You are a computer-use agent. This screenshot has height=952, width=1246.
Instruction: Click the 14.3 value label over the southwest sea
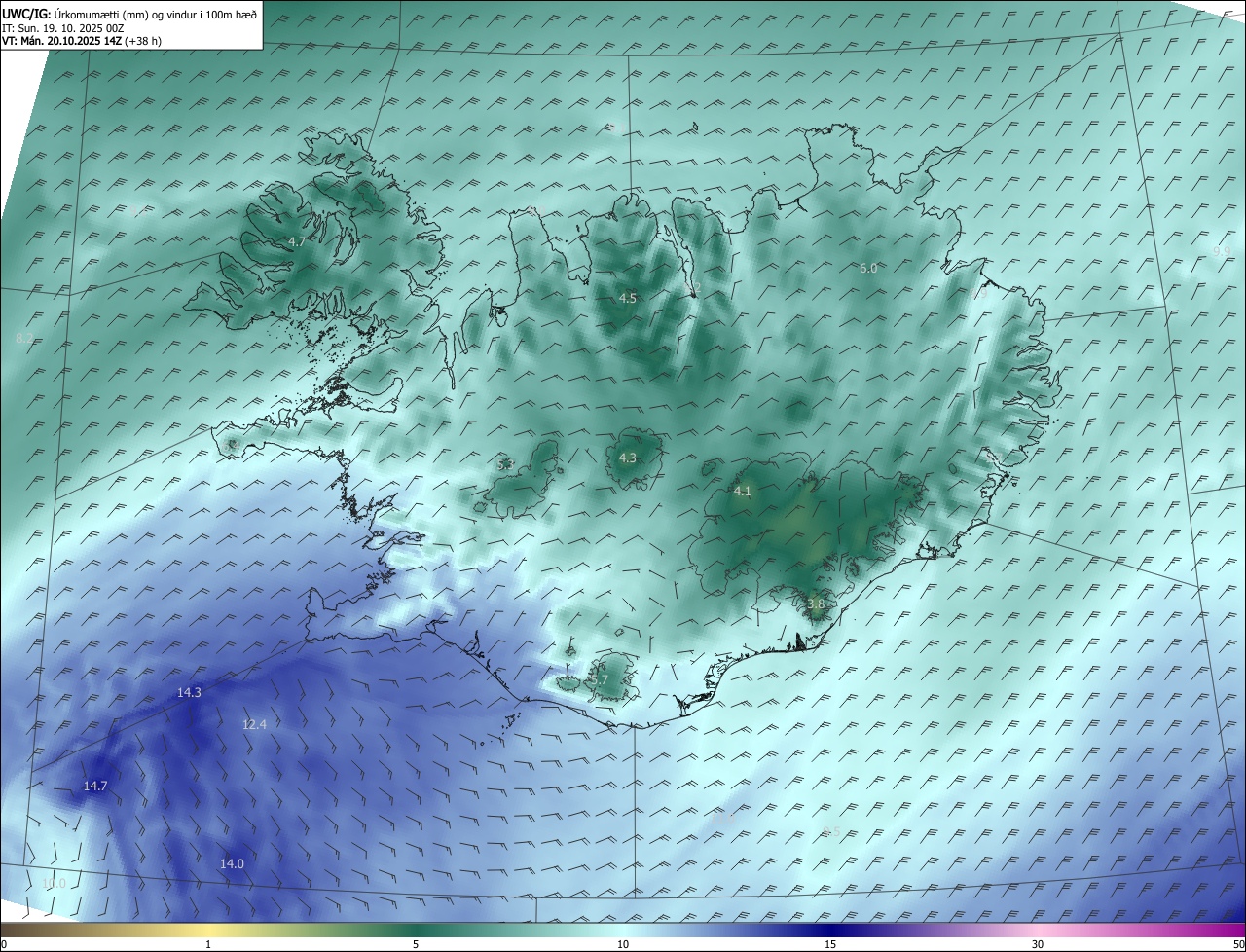(x=189, y=693)
